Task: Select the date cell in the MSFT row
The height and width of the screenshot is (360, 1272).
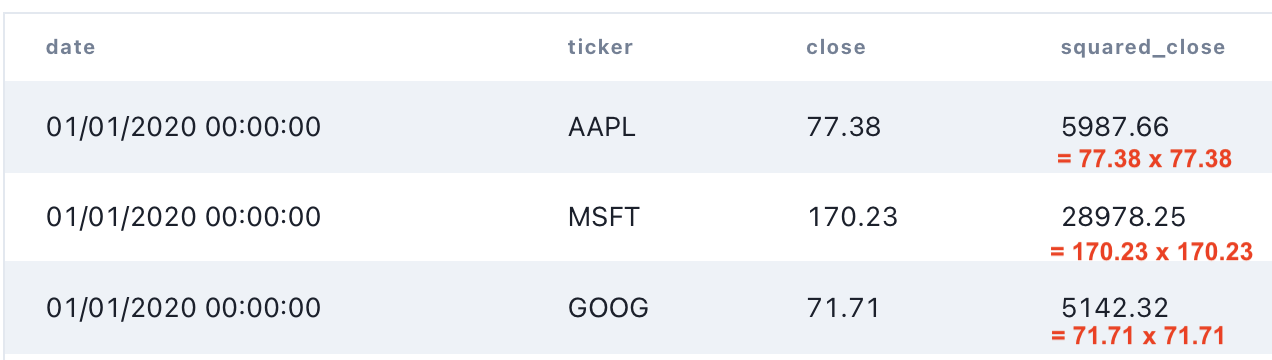Action: 183,216
